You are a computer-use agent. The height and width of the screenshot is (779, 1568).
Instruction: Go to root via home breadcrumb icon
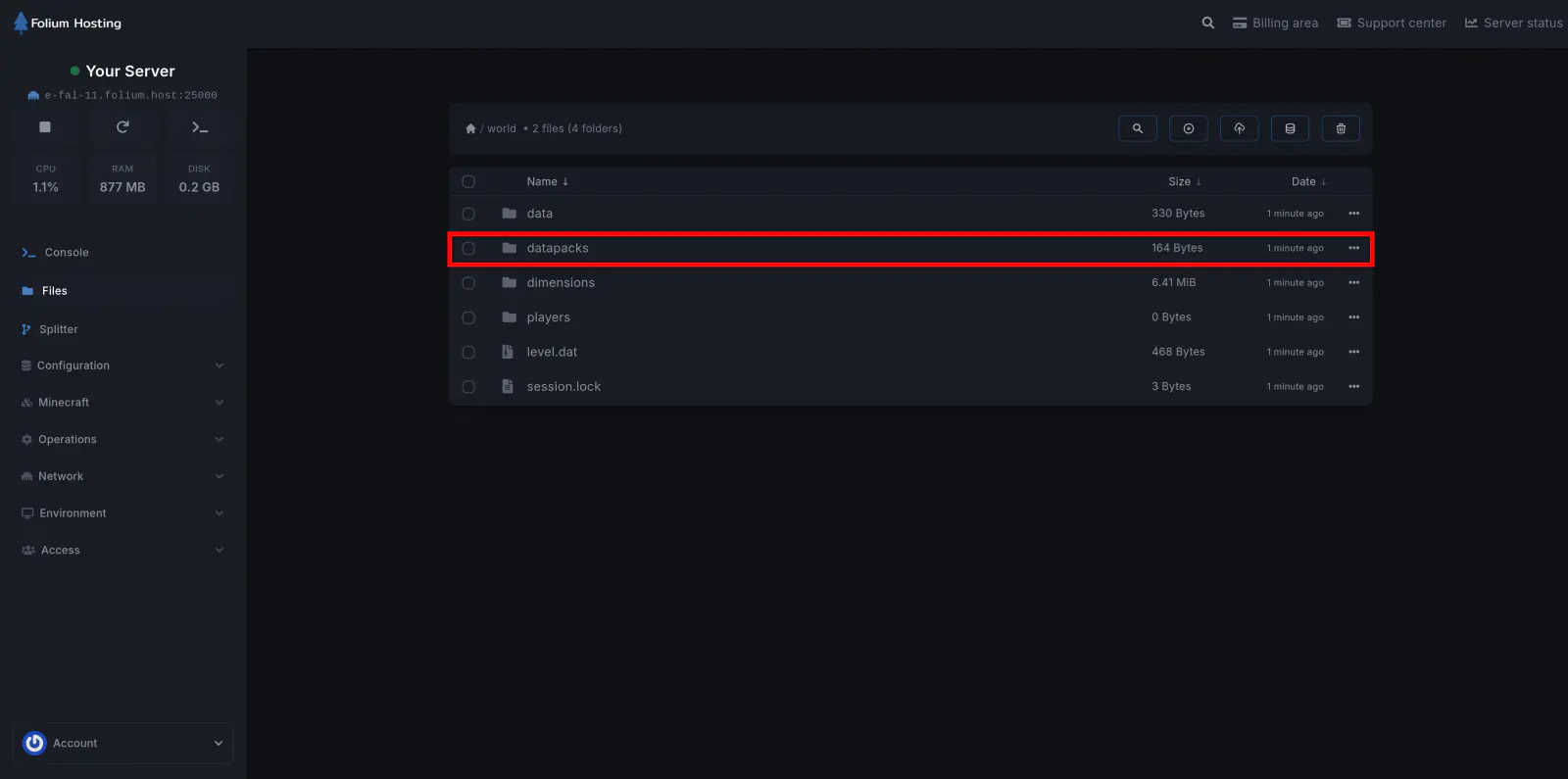(x=470, y=128)
